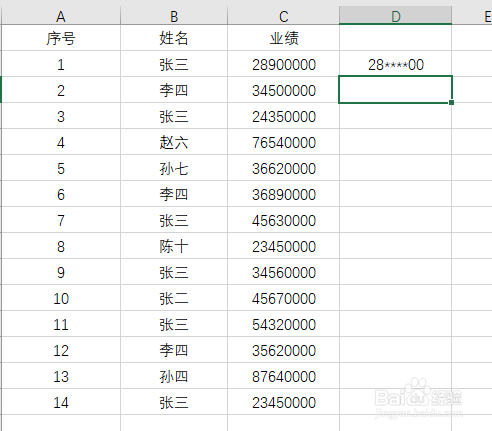Select cell with value 87640000

click(283, 376)
